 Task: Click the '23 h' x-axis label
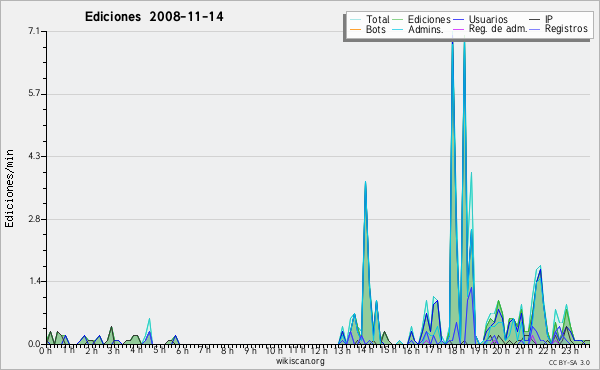click(570, 351)
